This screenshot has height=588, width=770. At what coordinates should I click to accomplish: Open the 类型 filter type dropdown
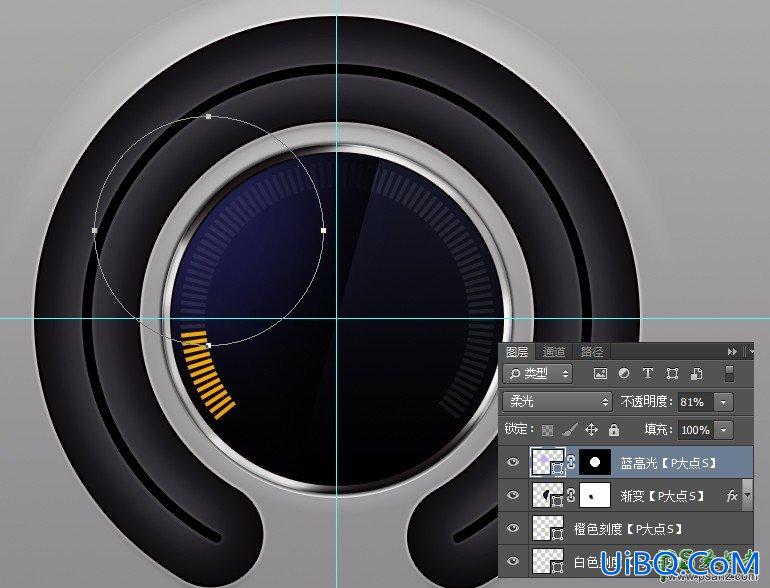click(537, 374)
